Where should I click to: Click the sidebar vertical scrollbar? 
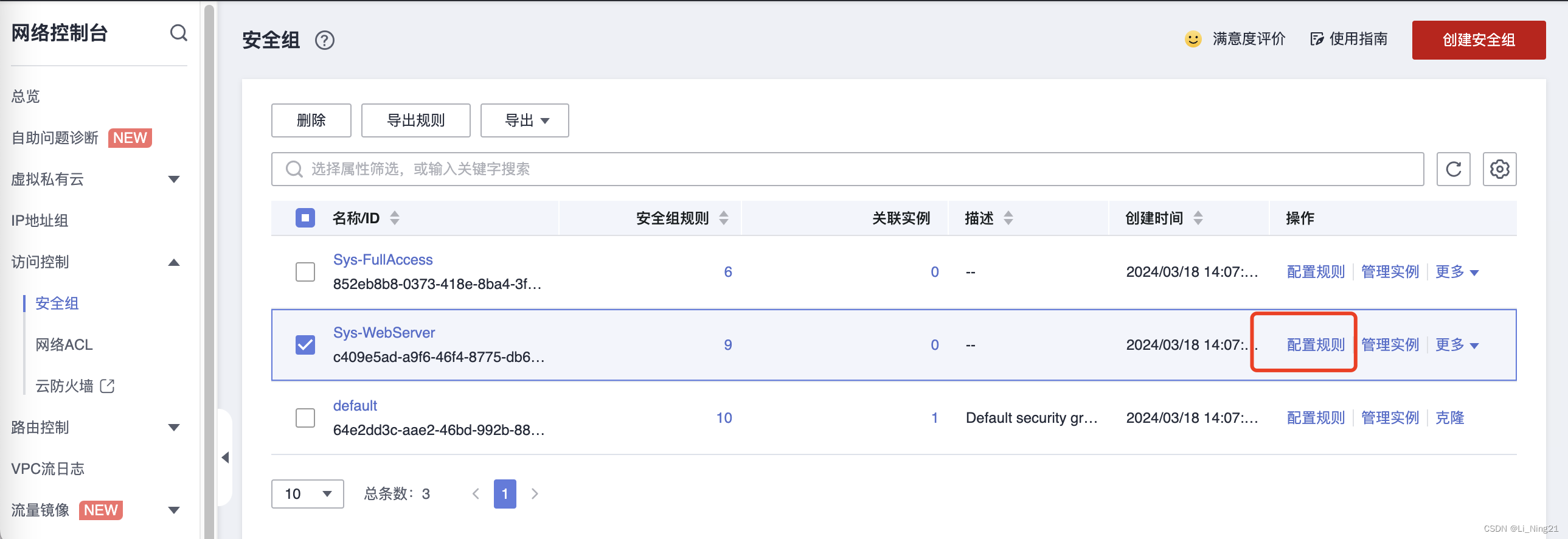coord(209,271)
